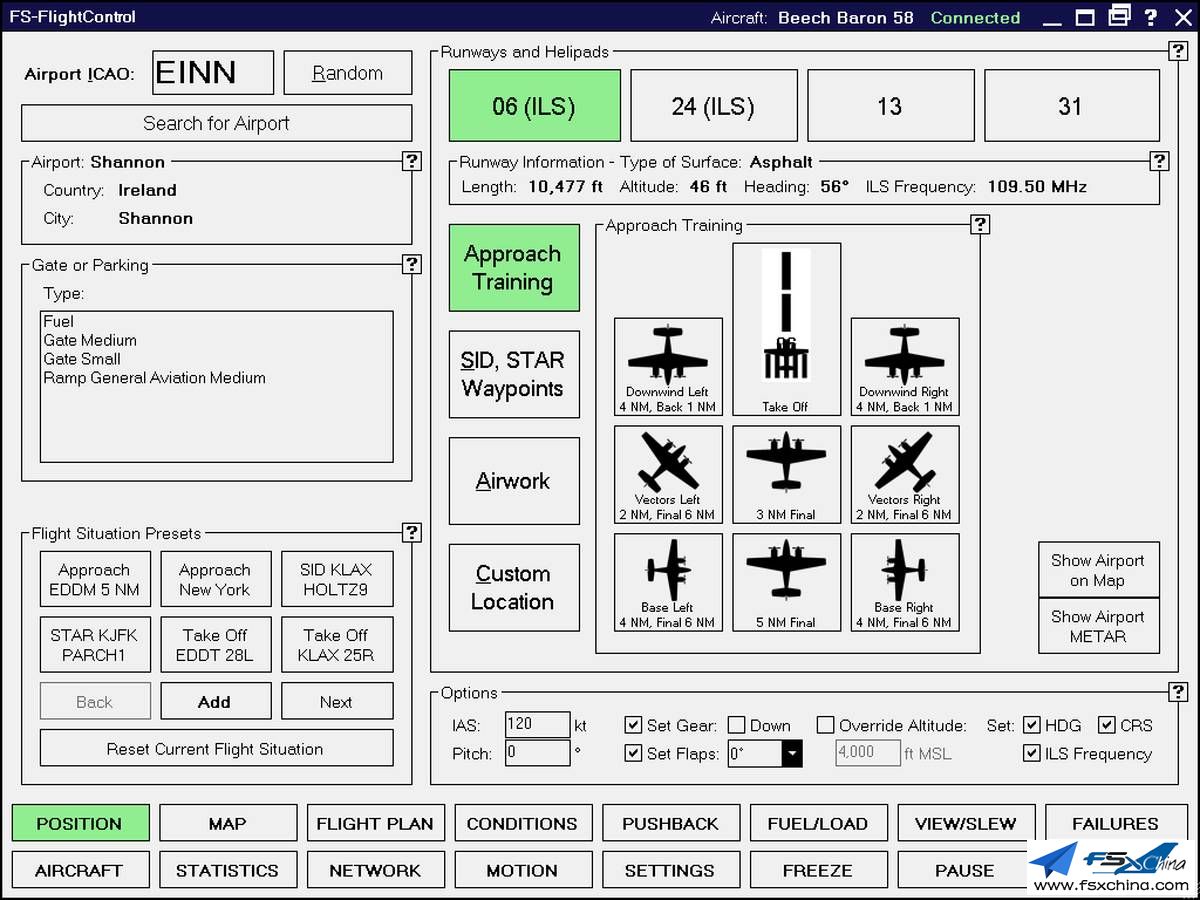Open the NETWORK tab
Viewport: 1200px width, 900px height.
[375, 870]
